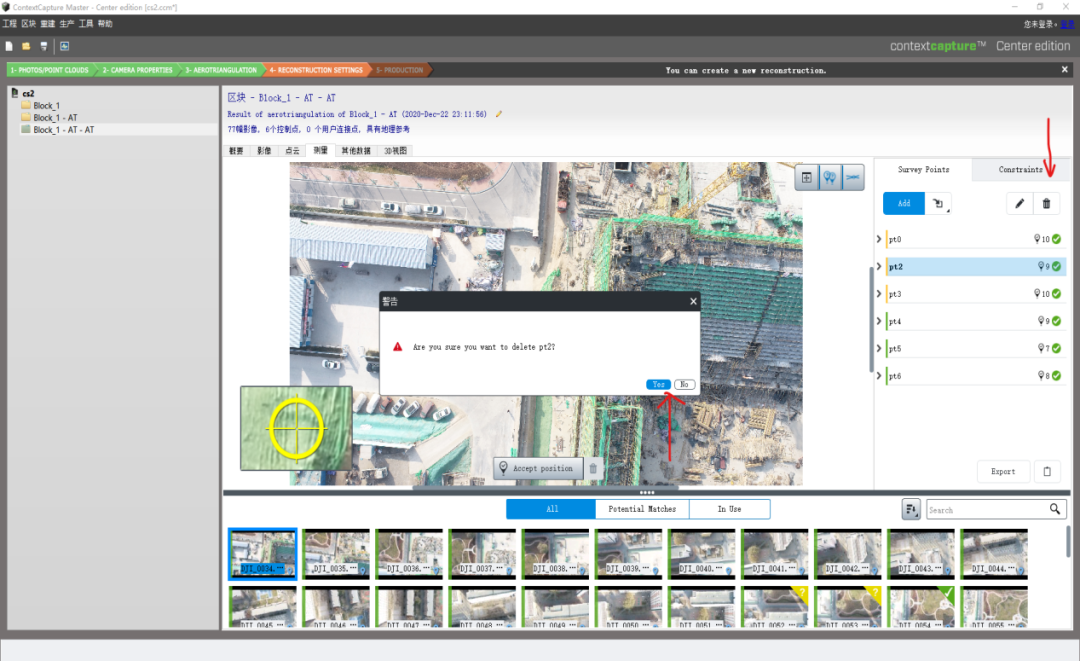Expand the pt3 survey point row
Image resolution: width=1080 pixels, height=661 pixels.
click(x=879, y=293)
